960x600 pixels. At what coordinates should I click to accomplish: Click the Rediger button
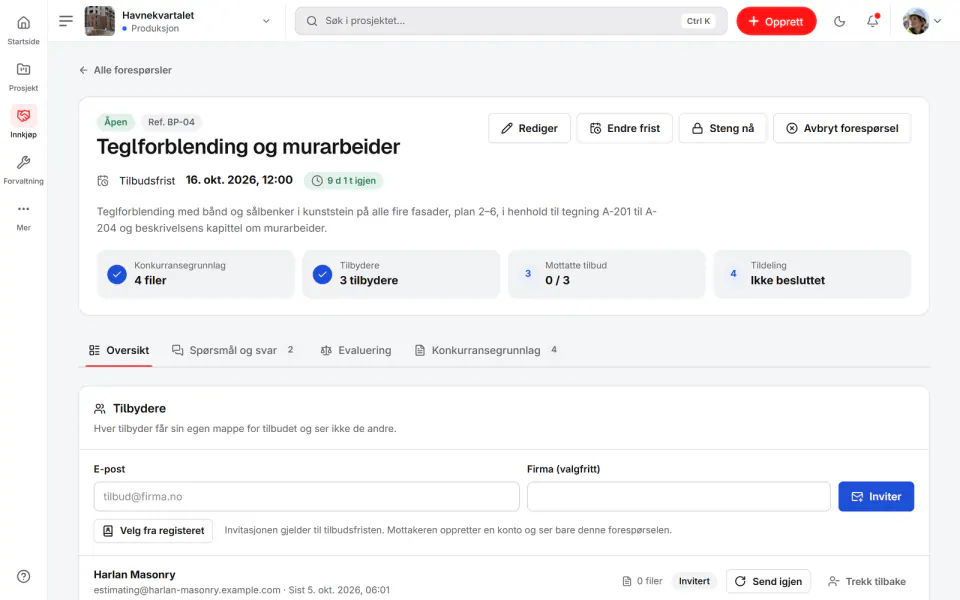click(x=529, y=128)
